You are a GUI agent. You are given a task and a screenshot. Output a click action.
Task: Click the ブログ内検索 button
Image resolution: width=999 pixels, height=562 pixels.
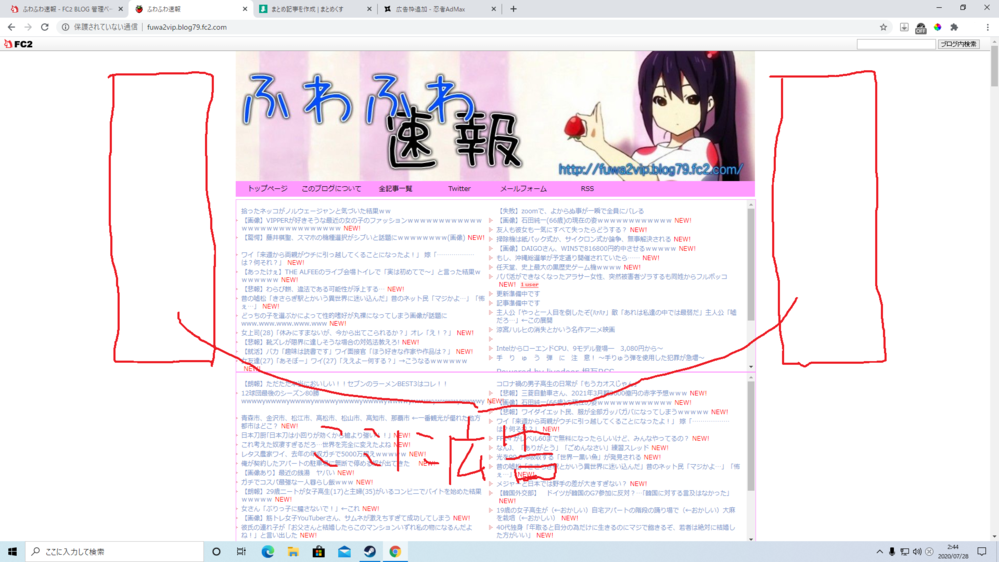point(958,44)
